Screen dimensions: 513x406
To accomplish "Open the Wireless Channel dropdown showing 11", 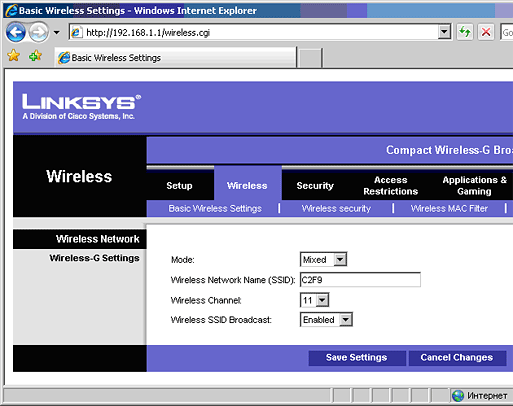I will 314,300.
